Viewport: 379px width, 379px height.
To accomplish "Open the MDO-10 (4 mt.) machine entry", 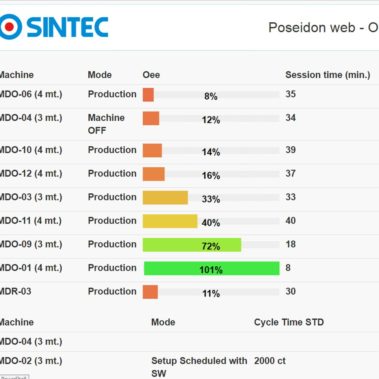I will point(31,150).
